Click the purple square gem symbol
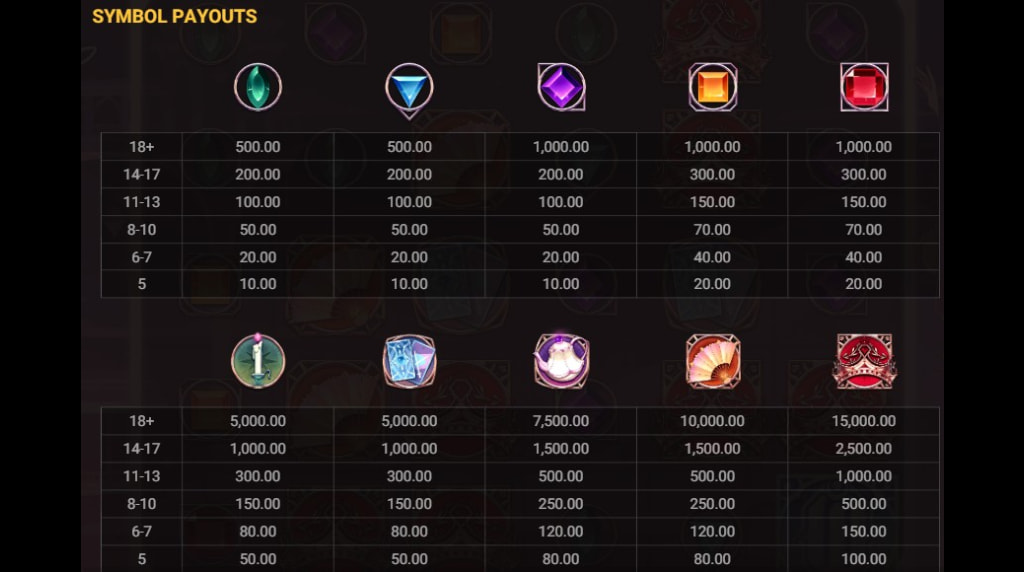Image resolution: width=1024 pixels, height=572 pixels. point(560,87)
